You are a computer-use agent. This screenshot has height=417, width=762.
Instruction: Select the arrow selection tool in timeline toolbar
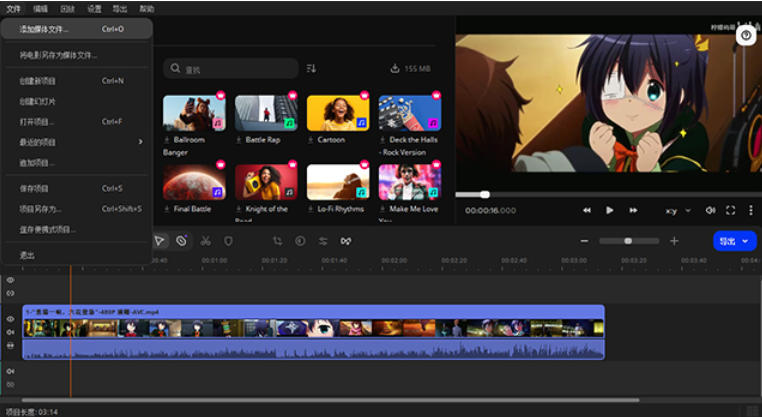pyautogui.click(x=159, y=241)
